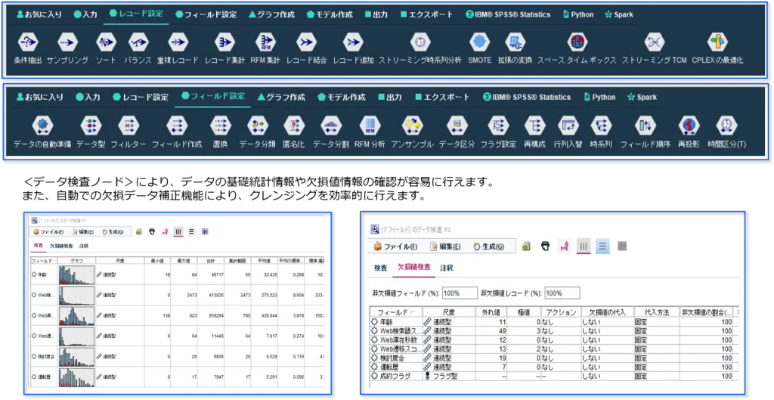Pick the RFM 集計 node icon
The image size is (774, 400).
pos(266,42)
